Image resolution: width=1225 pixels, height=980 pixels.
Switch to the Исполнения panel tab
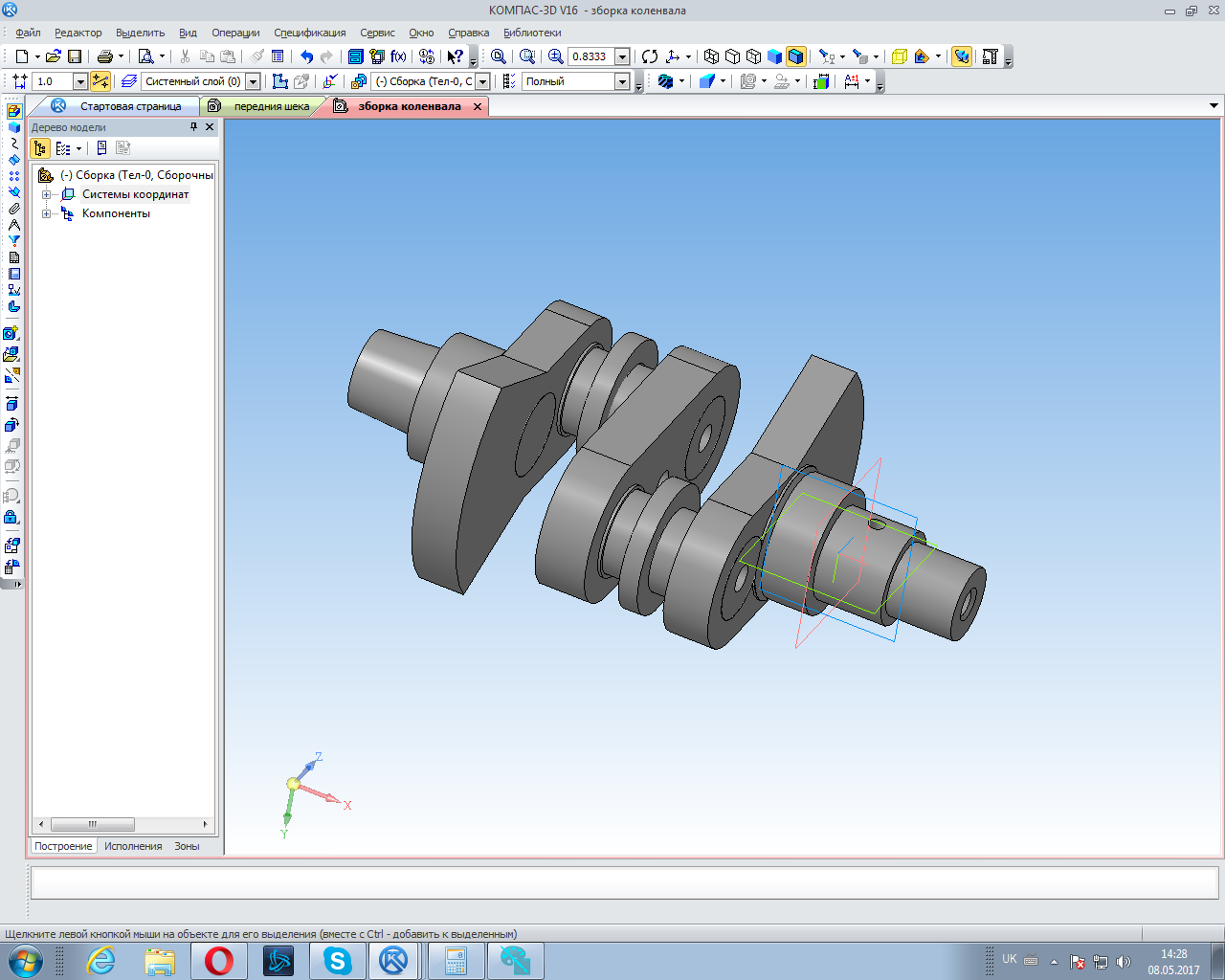pyautogui.click(x=133, y=846)
